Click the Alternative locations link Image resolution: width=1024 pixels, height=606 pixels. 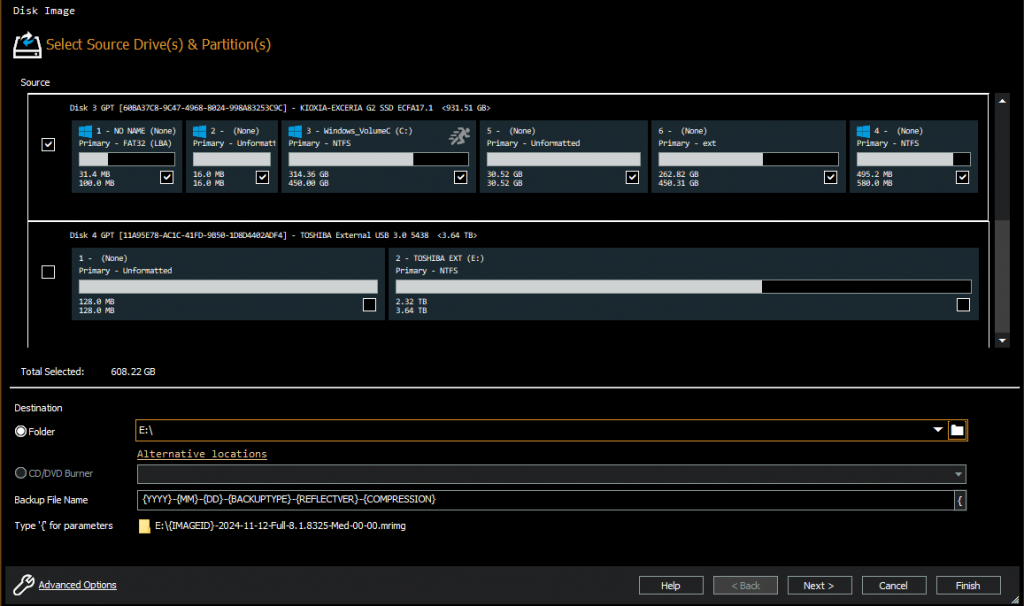(202, 454)
